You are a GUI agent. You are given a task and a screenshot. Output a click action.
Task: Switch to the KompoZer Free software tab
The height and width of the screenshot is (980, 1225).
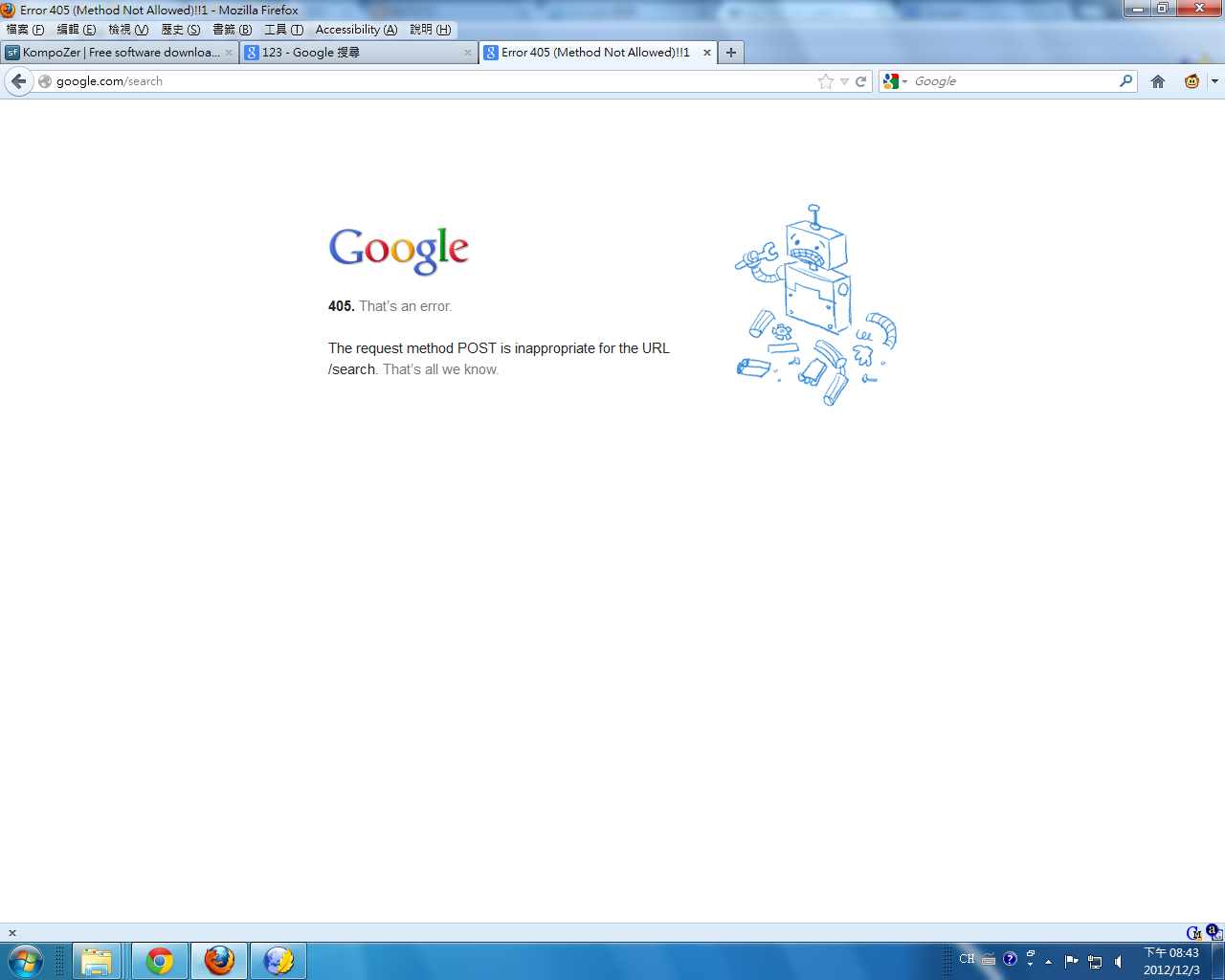(120, 53)
